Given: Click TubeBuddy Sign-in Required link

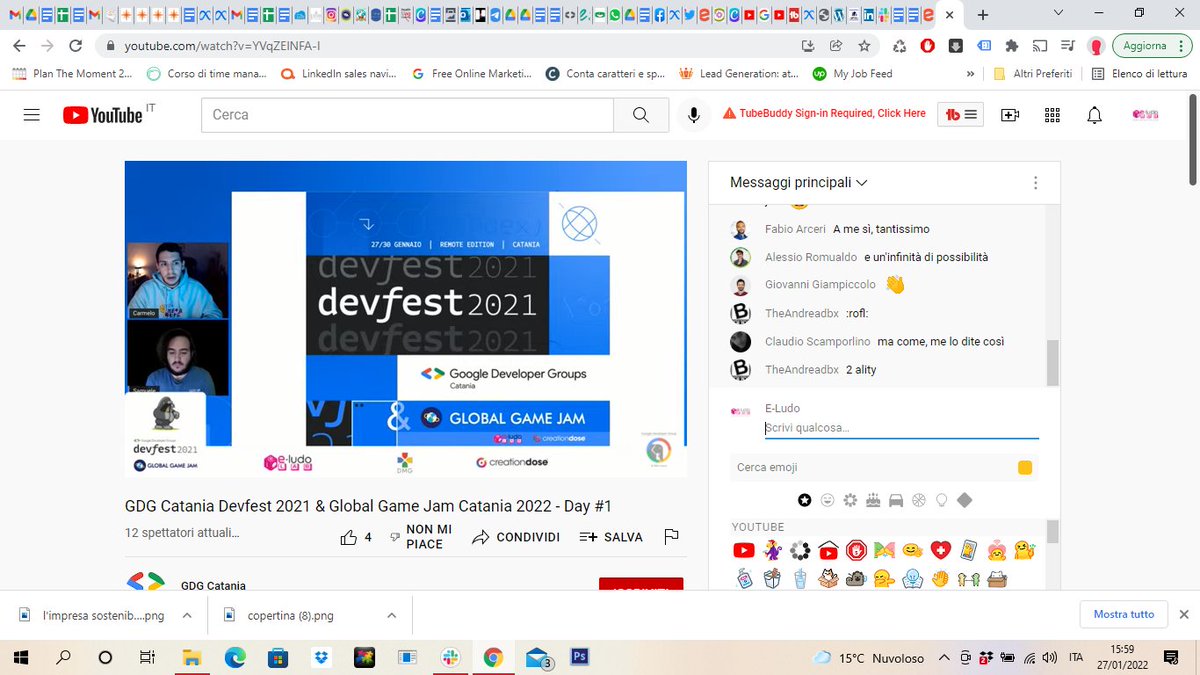Looking at the screenshot, I should coord(824,114).
